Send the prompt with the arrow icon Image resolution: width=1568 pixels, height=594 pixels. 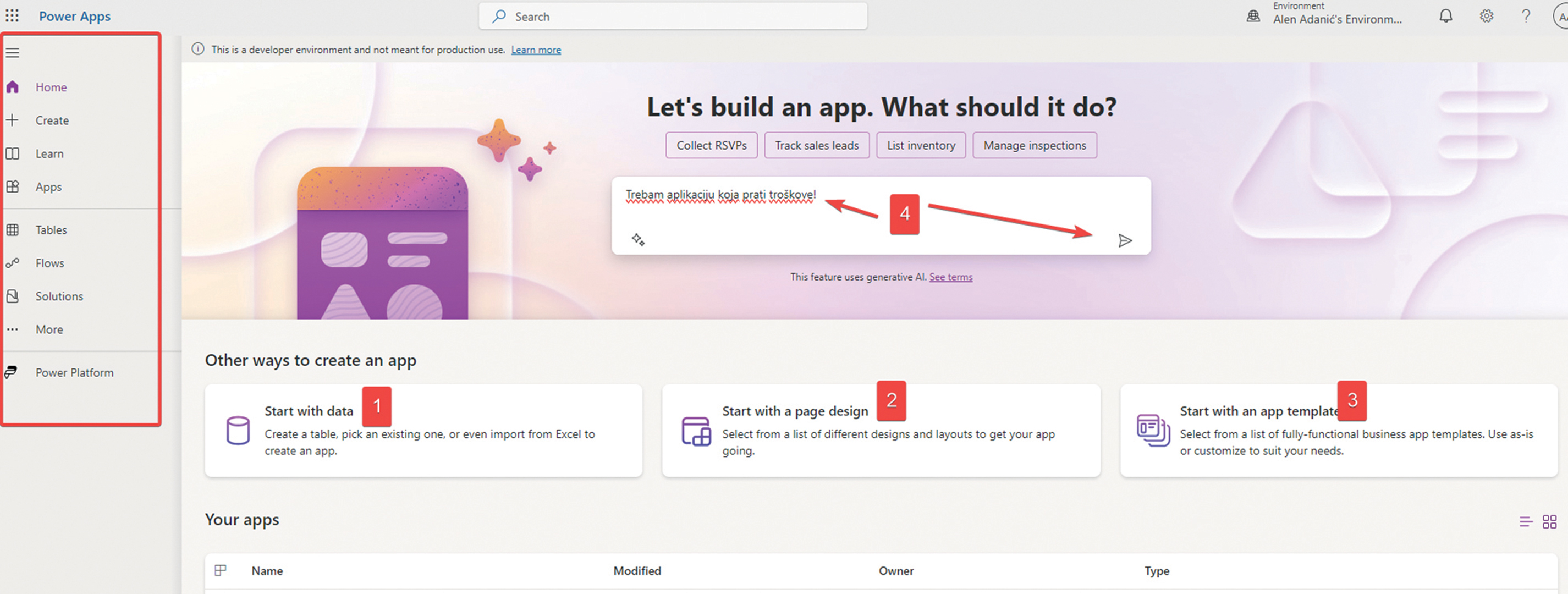point(1125,240)
